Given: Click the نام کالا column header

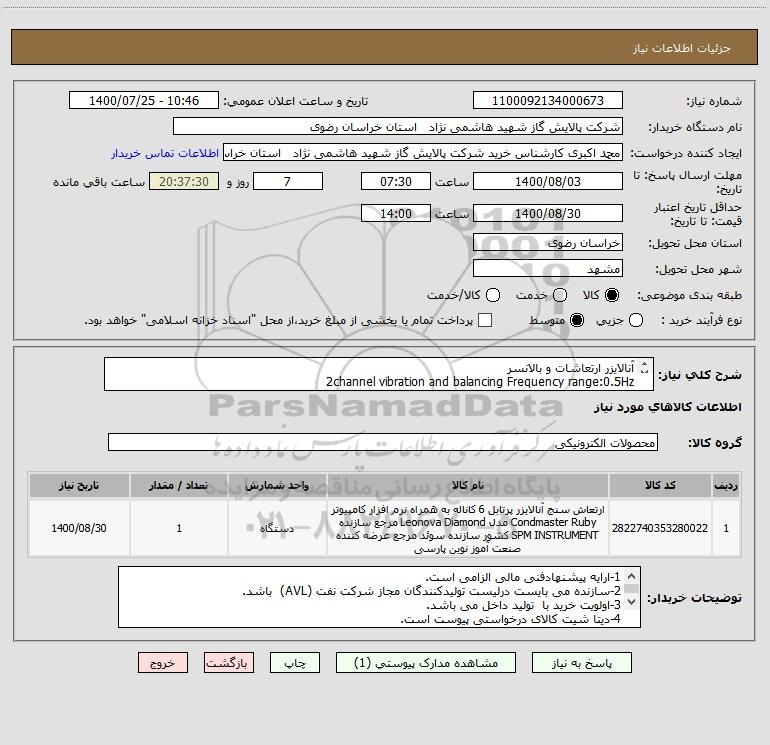Looking at the screenshot, I should [x=468, y=485].
